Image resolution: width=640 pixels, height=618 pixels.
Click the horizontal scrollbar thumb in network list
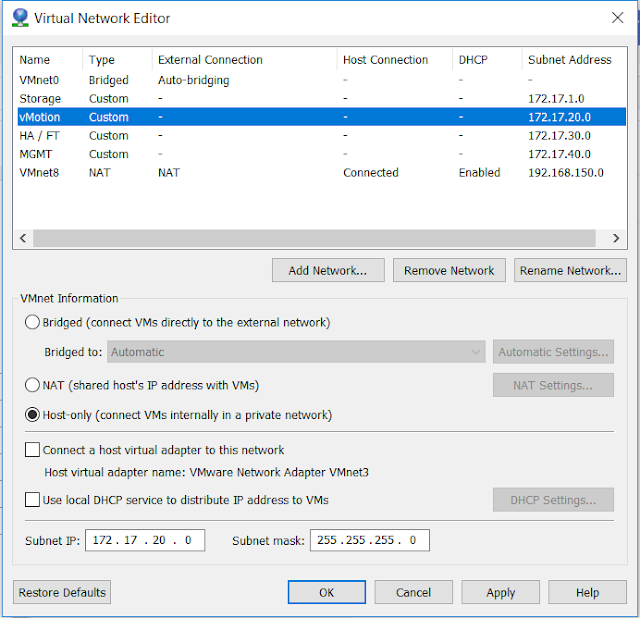click(x=314, y=238)
